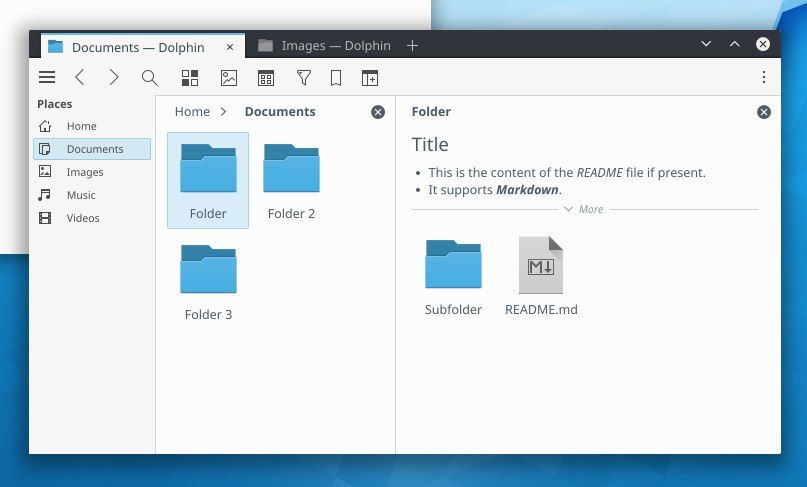
Task: Go forward with the right arrow
Action: click(x=114, y=77)
